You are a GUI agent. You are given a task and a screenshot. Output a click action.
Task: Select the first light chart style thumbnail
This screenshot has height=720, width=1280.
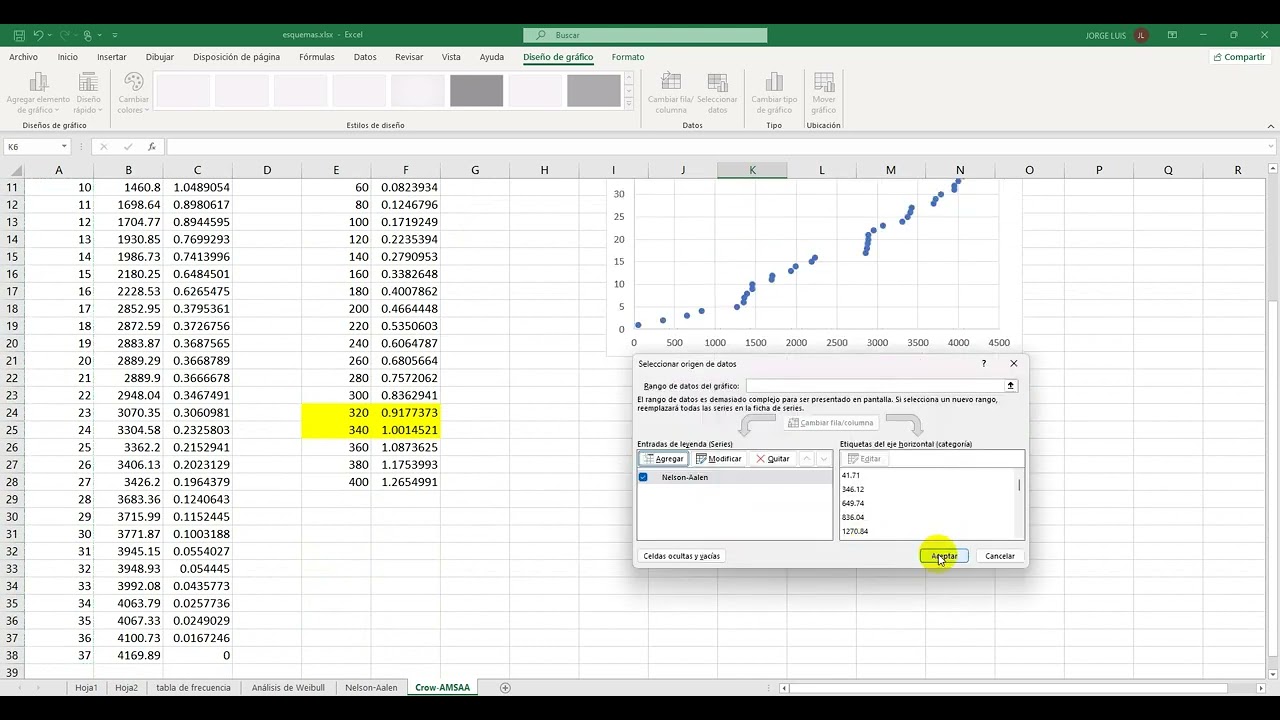click(183, 91)
